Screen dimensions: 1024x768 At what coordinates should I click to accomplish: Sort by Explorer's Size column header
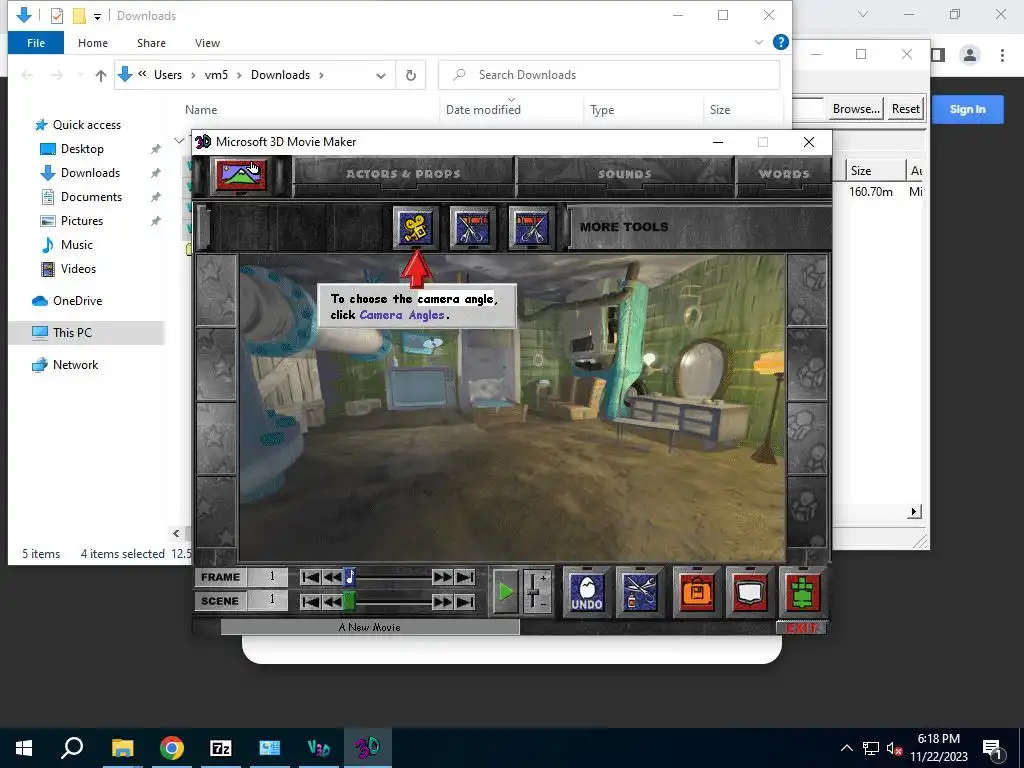click(x=720, y=110)
